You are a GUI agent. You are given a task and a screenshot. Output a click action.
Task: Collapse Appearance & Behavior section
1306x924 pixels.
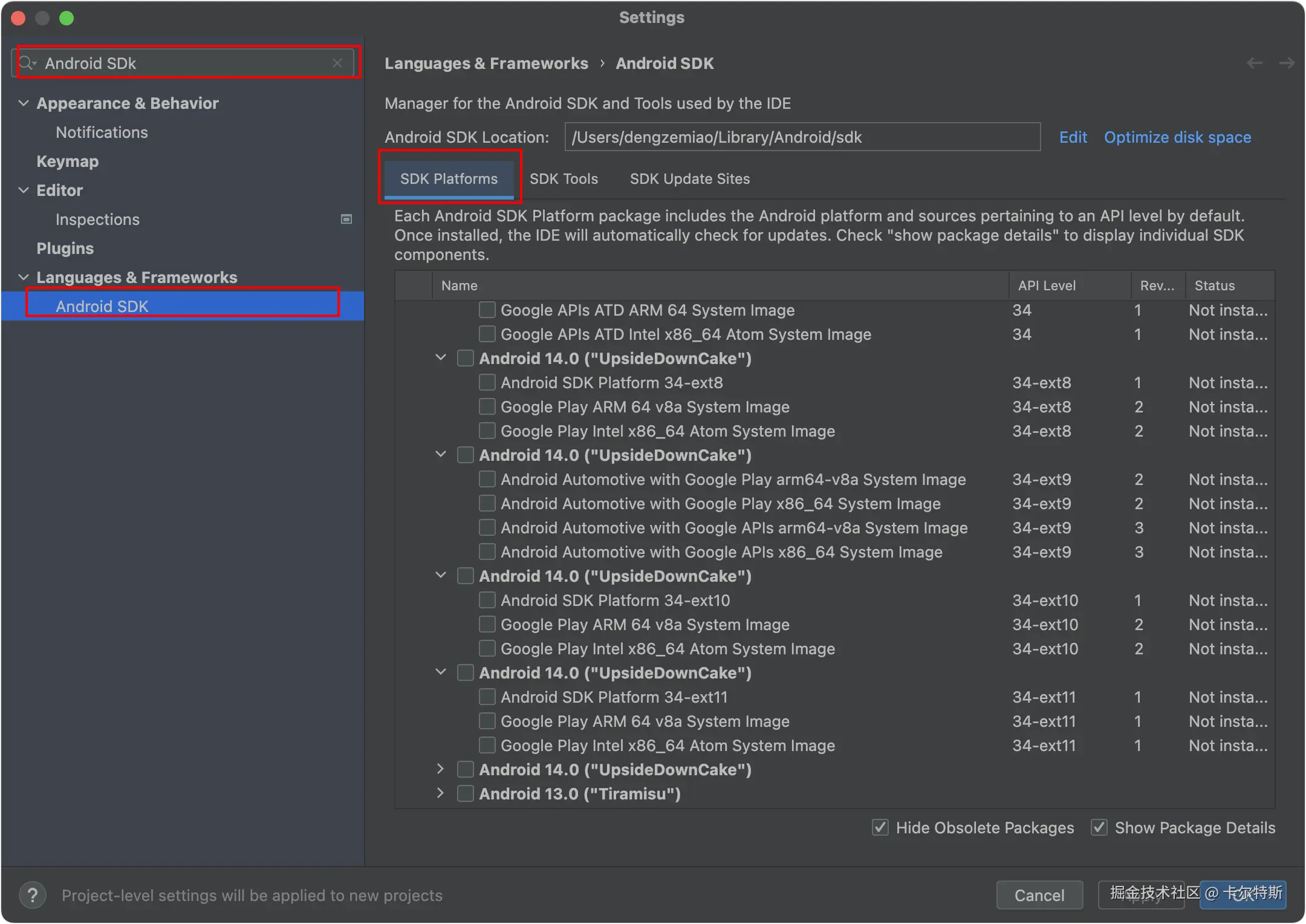coord(24,103)
